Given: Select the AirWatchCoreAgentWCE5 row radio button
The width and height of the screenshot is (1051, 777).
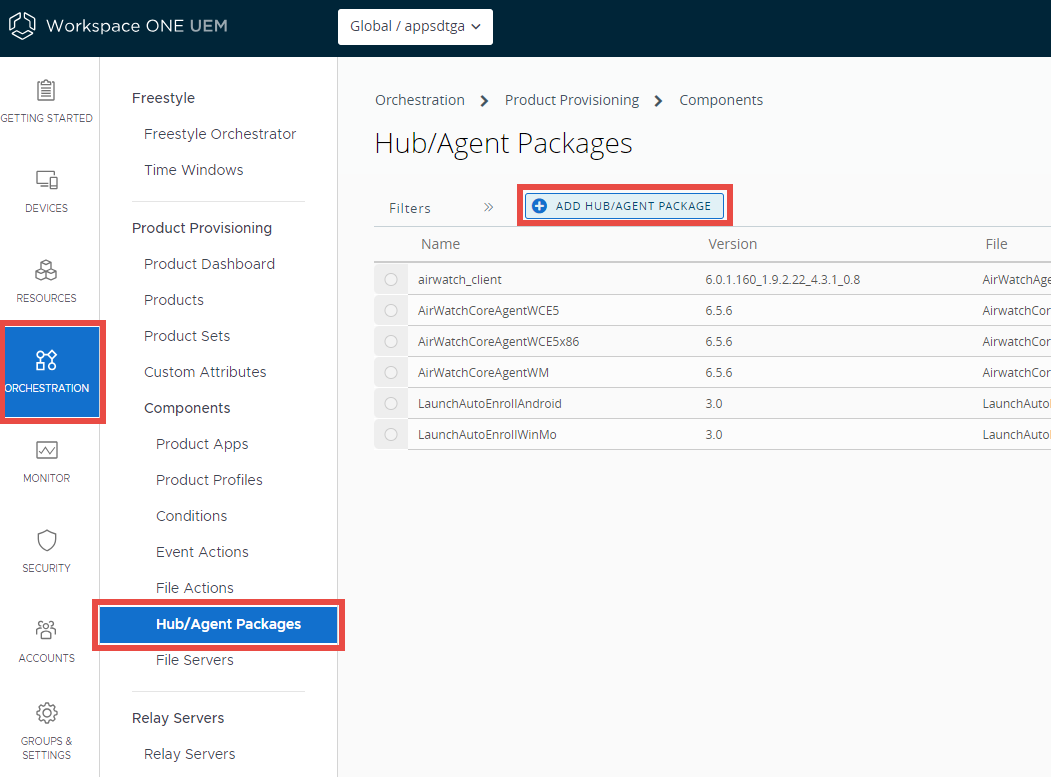Looking at the screenshot, I should coord(391,310).
